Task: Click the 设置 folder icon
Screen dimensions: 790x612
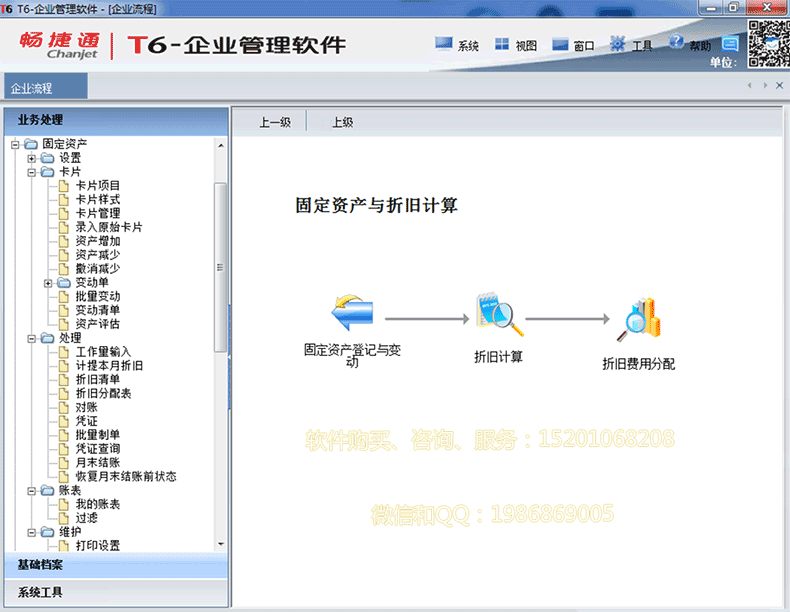Action: 47,158
